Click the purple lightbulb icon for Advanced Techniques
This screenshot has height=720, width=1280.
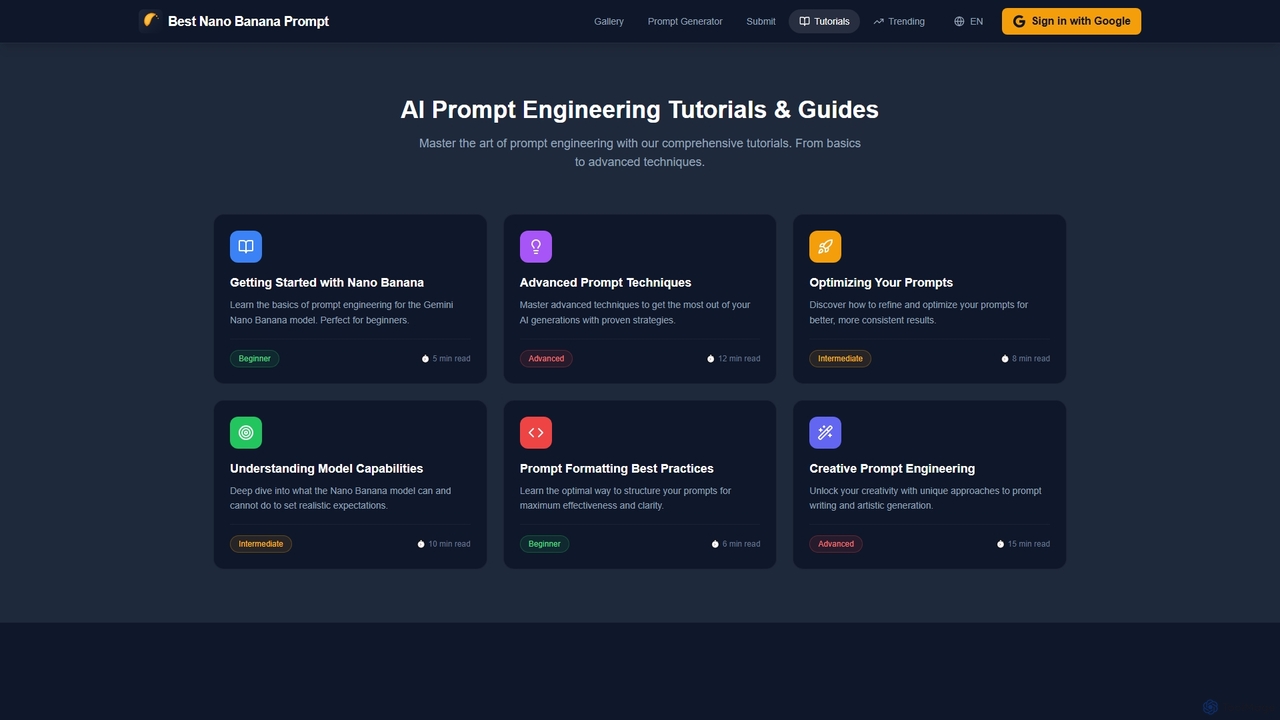(x=536, y=247)
